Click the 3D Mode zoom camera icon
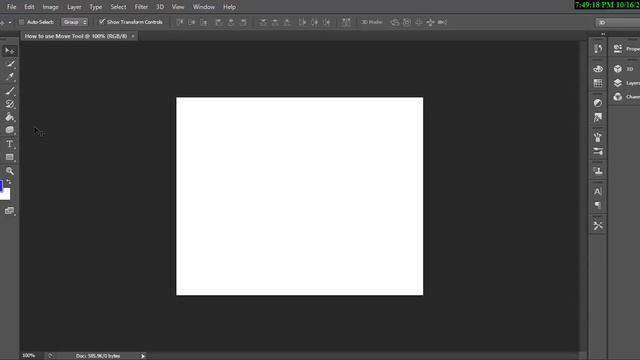 pyautogui.click(x=442, y=22)
